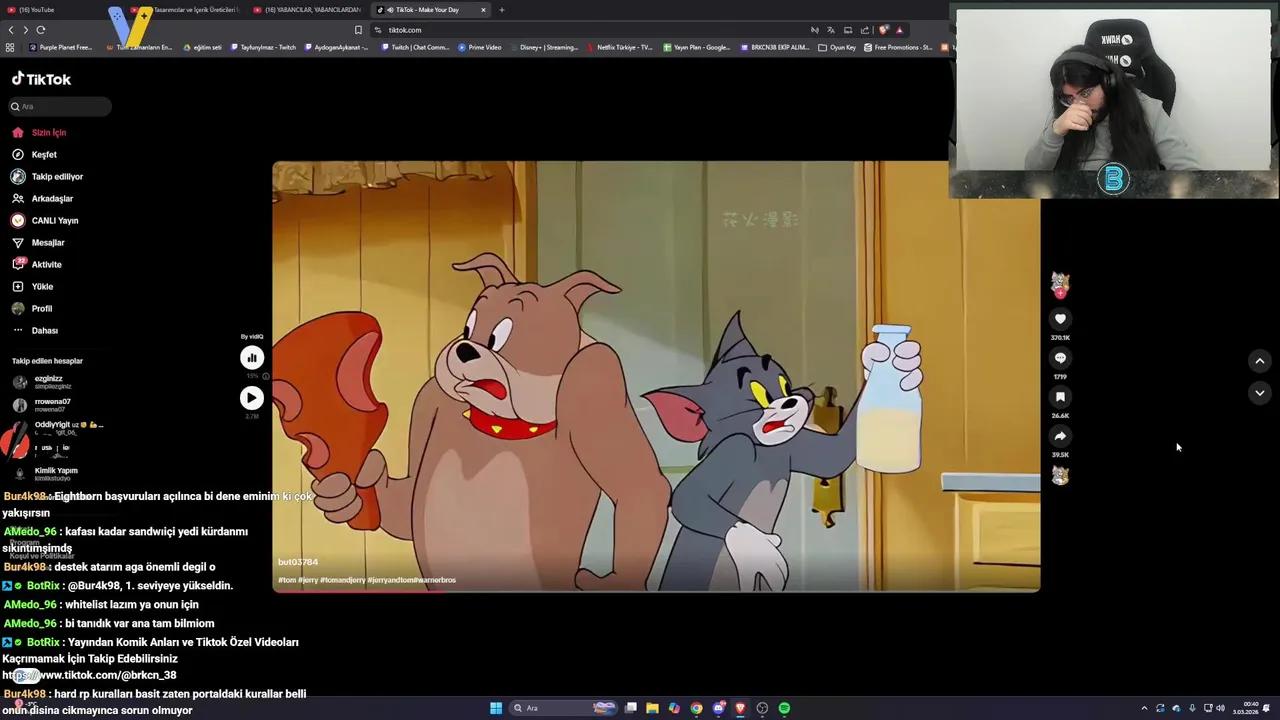Open the but03784 creator profile
Viewport: 1280px width, 720px height.
pos(298,562)
